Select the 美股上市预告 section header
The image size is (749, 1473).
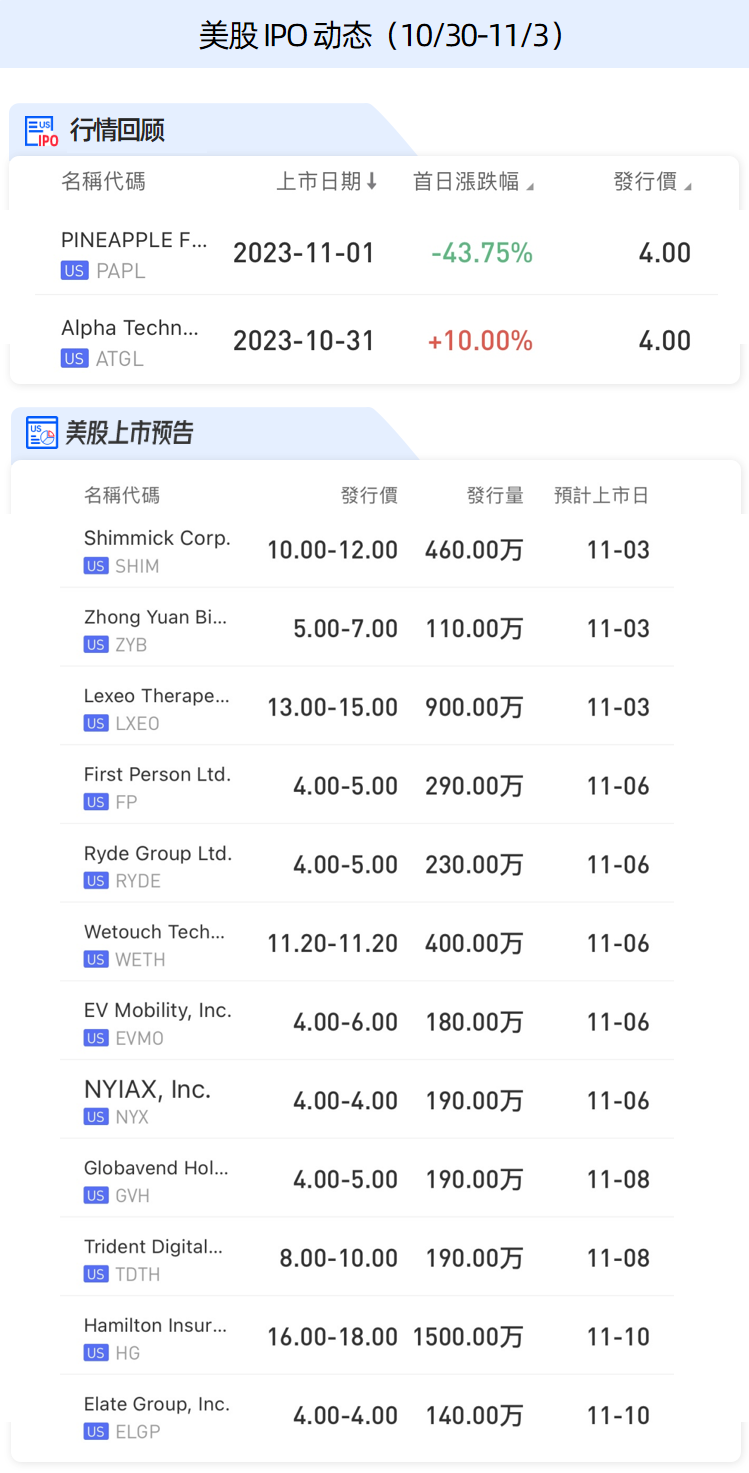click(129, 433)
